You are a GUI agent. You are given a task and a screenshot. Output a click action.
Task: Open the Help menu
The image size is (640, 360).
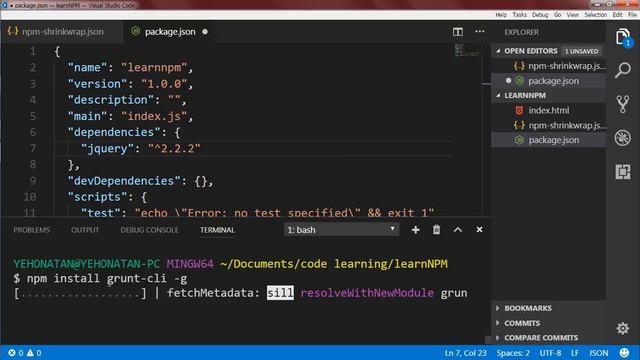pos(501,15)
